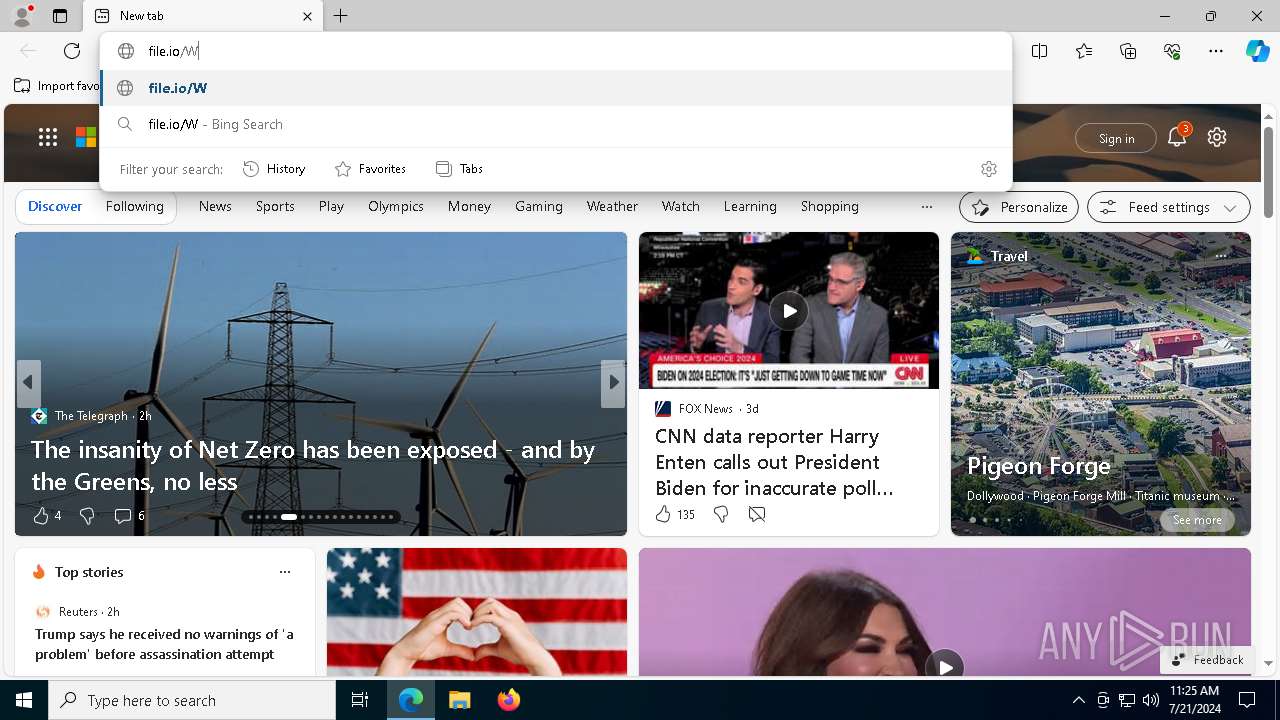Open Travel card options ellipsis

click(x=1221, y=256)
